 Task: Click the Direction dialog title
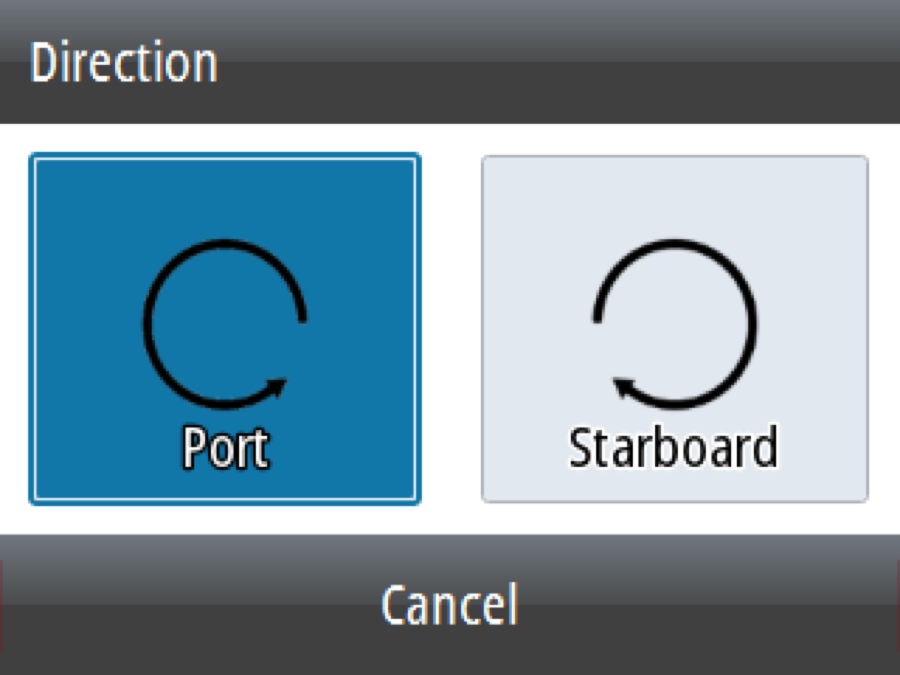click(x=124, y=63)
